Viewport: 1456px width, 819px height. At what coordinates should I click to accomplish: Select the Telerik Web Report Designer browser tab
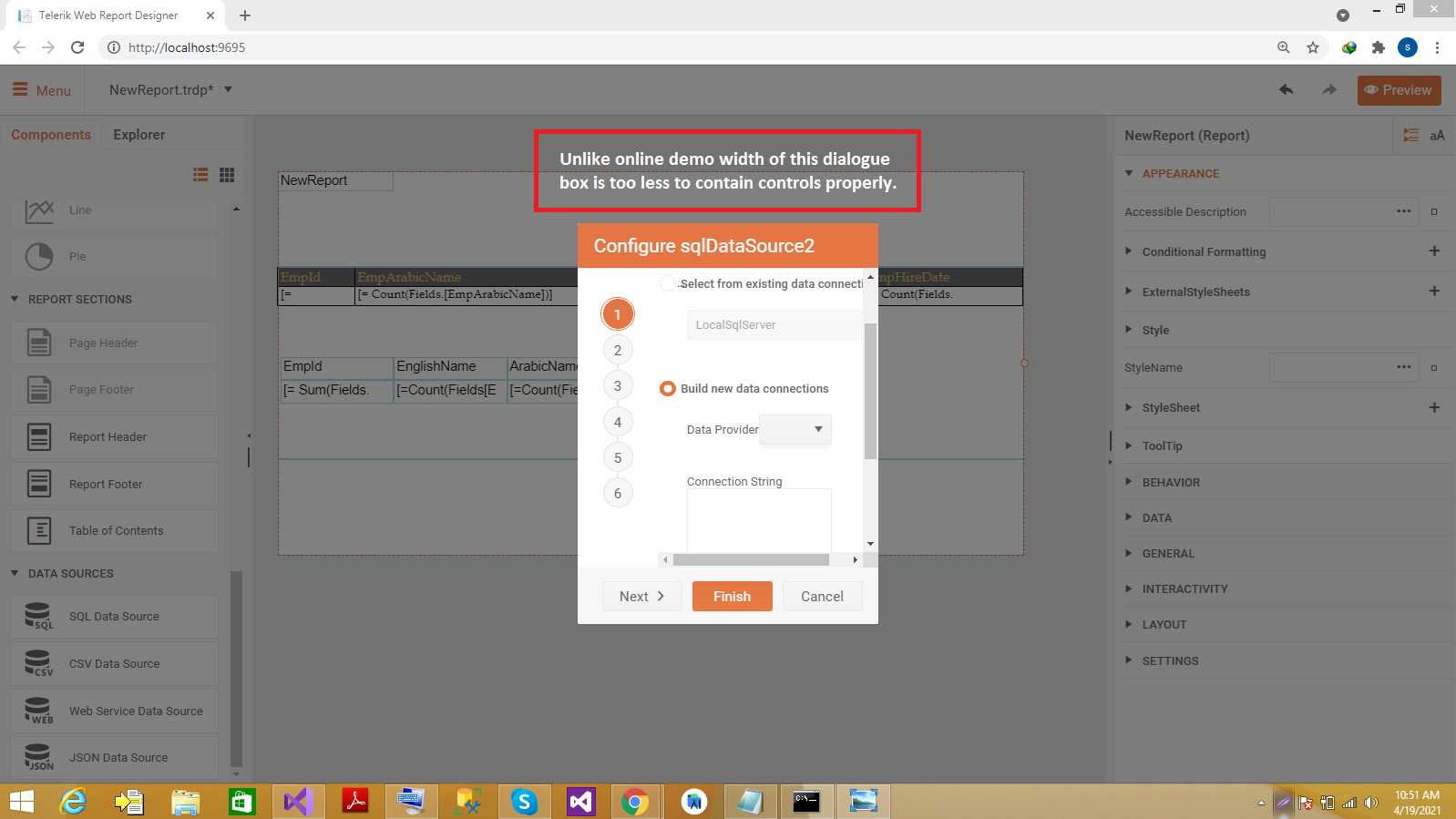coord(116,15)
